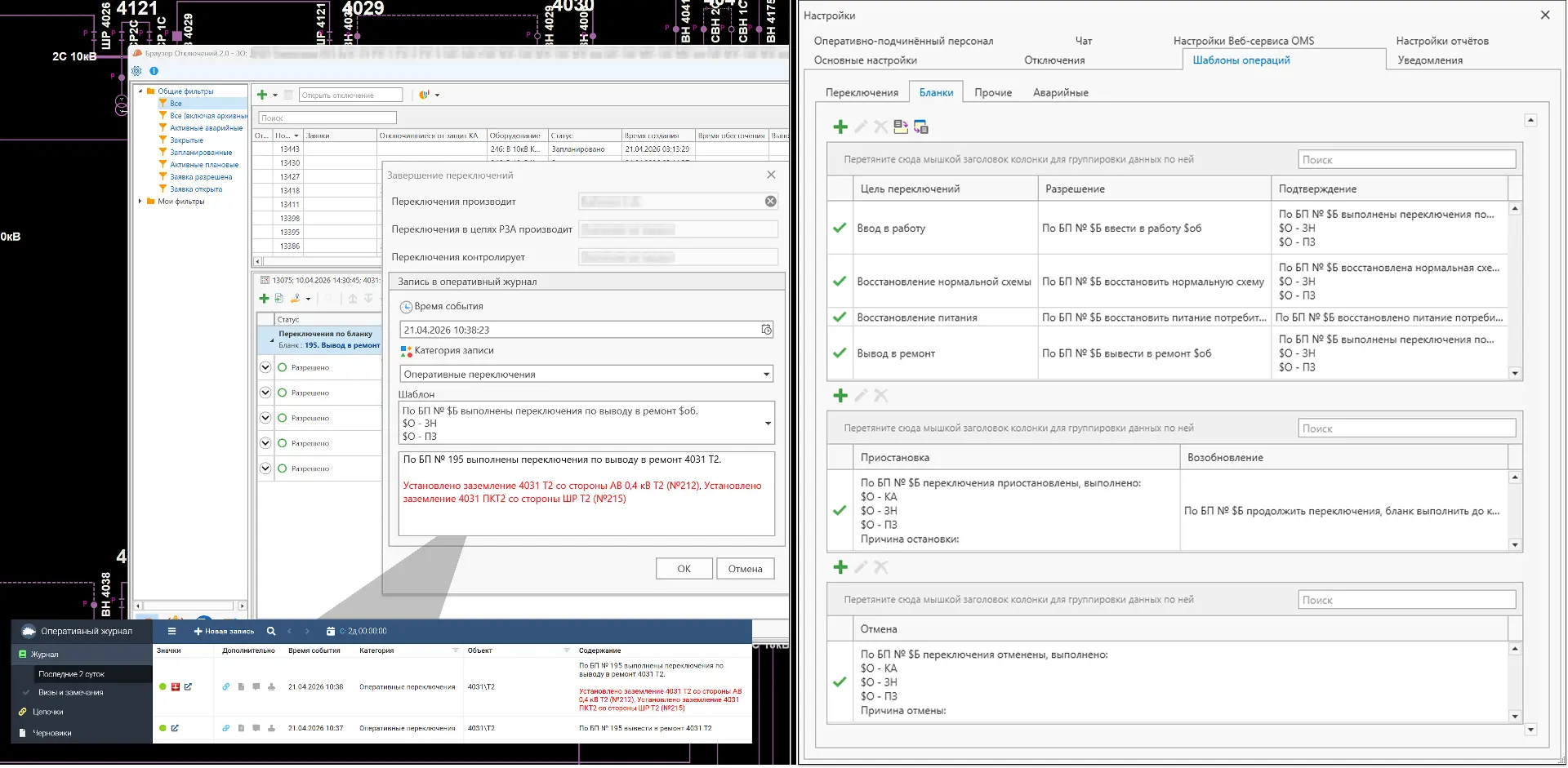This screenshot has width=1568, height=768.
Task: Click import icon at end of Бланки toolbar
Action: 921,127
